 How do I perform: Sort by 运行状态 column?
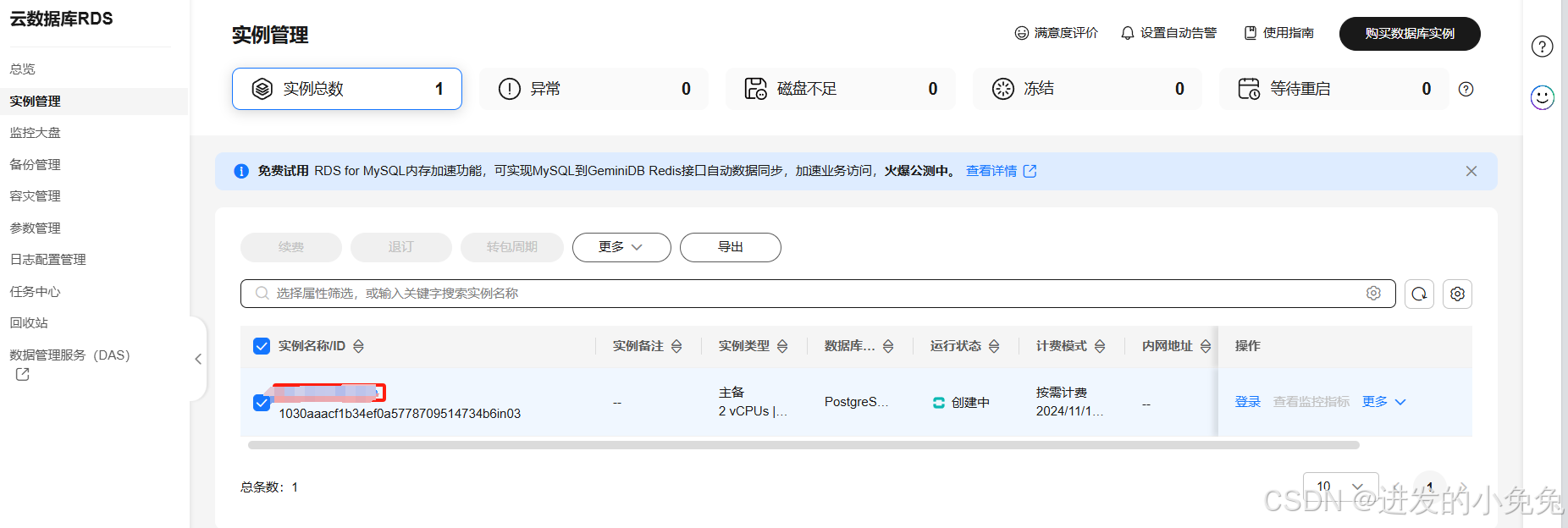pos(995,346)
